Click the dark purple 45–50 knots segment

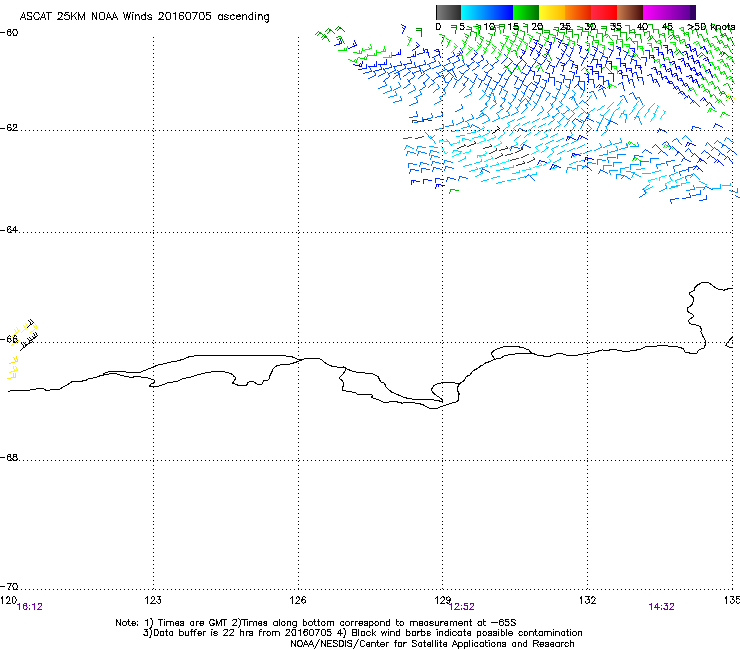tap(682, 12)
